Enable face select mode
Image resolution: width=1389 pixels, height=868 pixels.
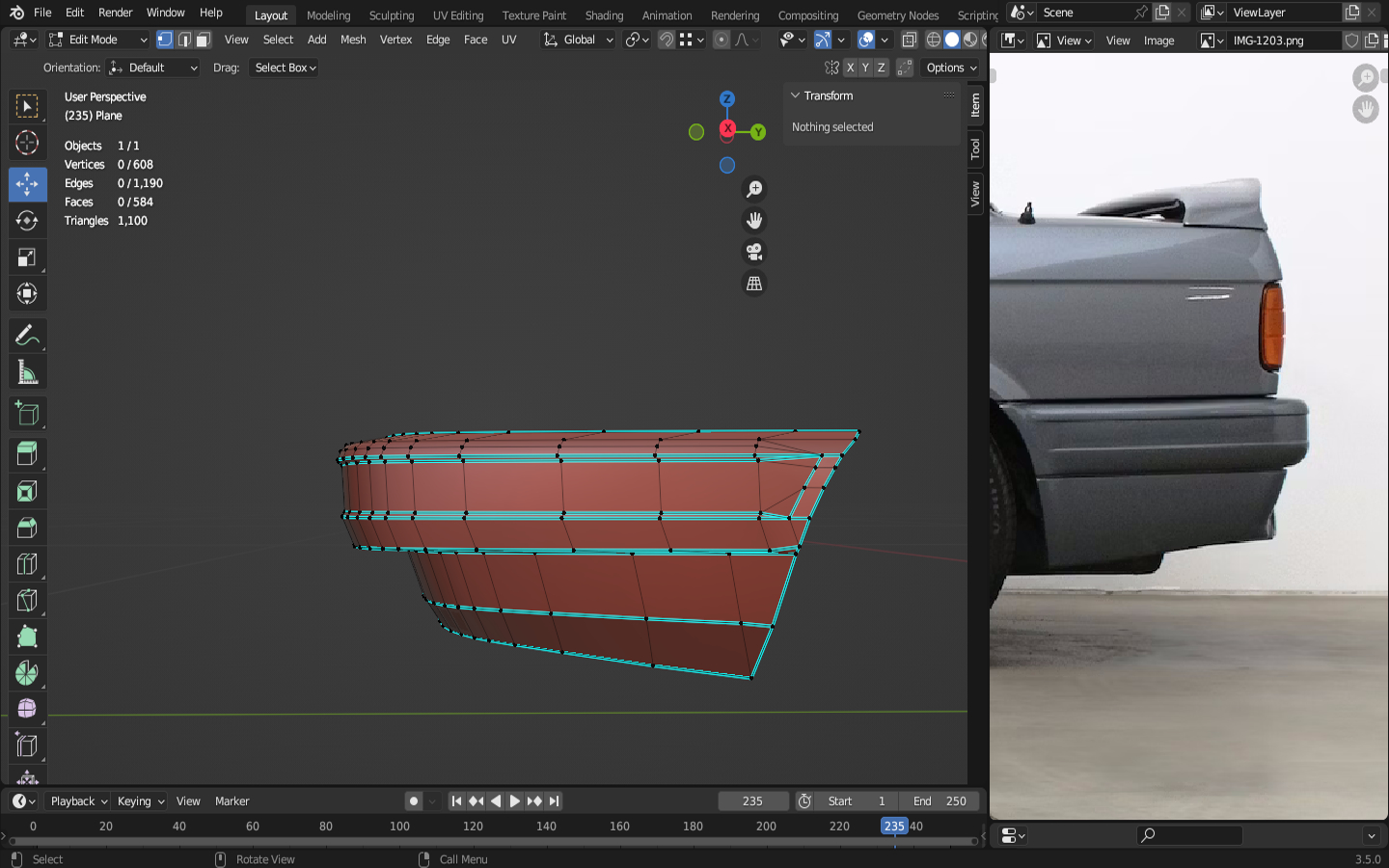coord(203,40)
